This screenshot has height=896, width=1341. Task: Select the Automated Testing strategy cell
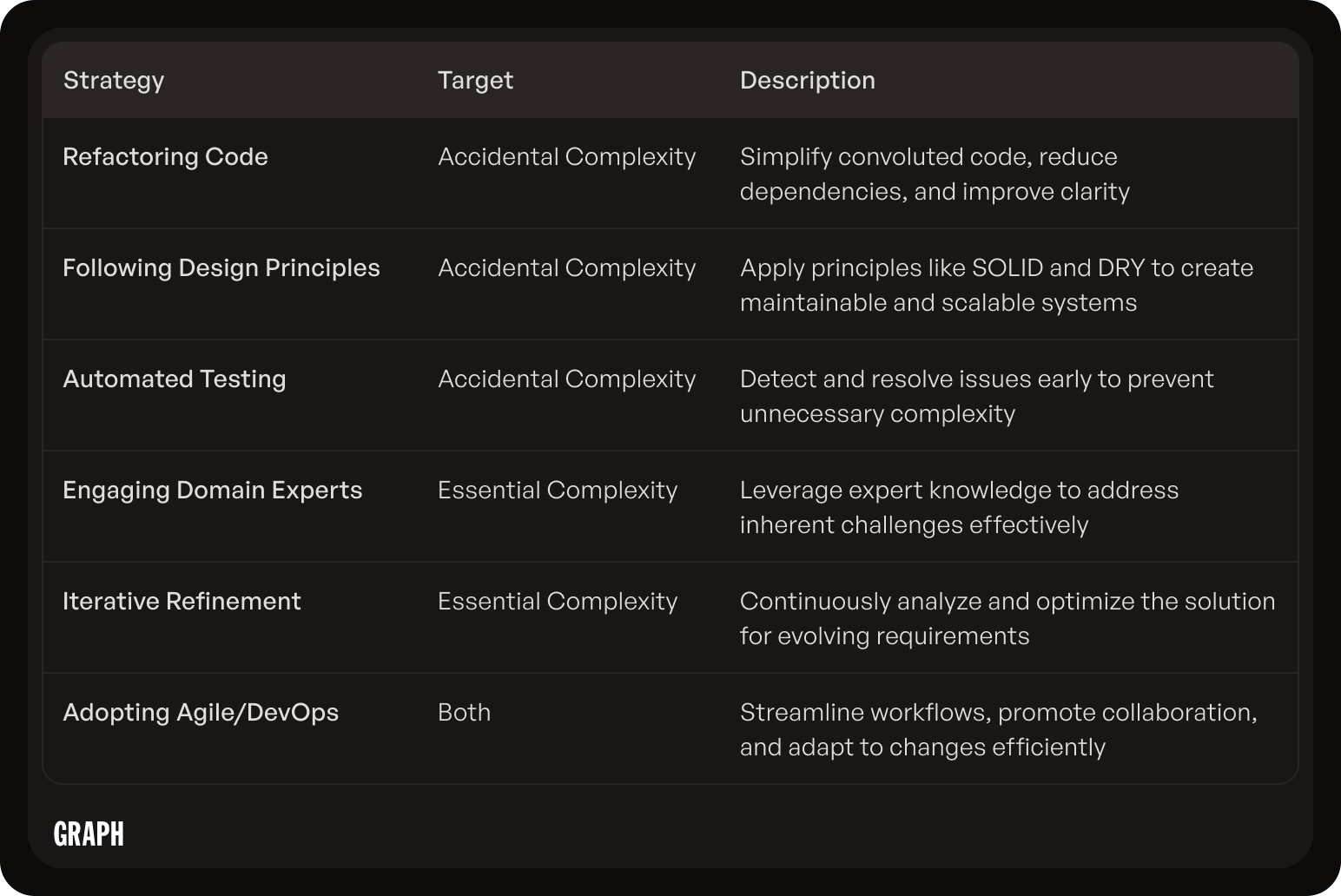click(174, 379)
